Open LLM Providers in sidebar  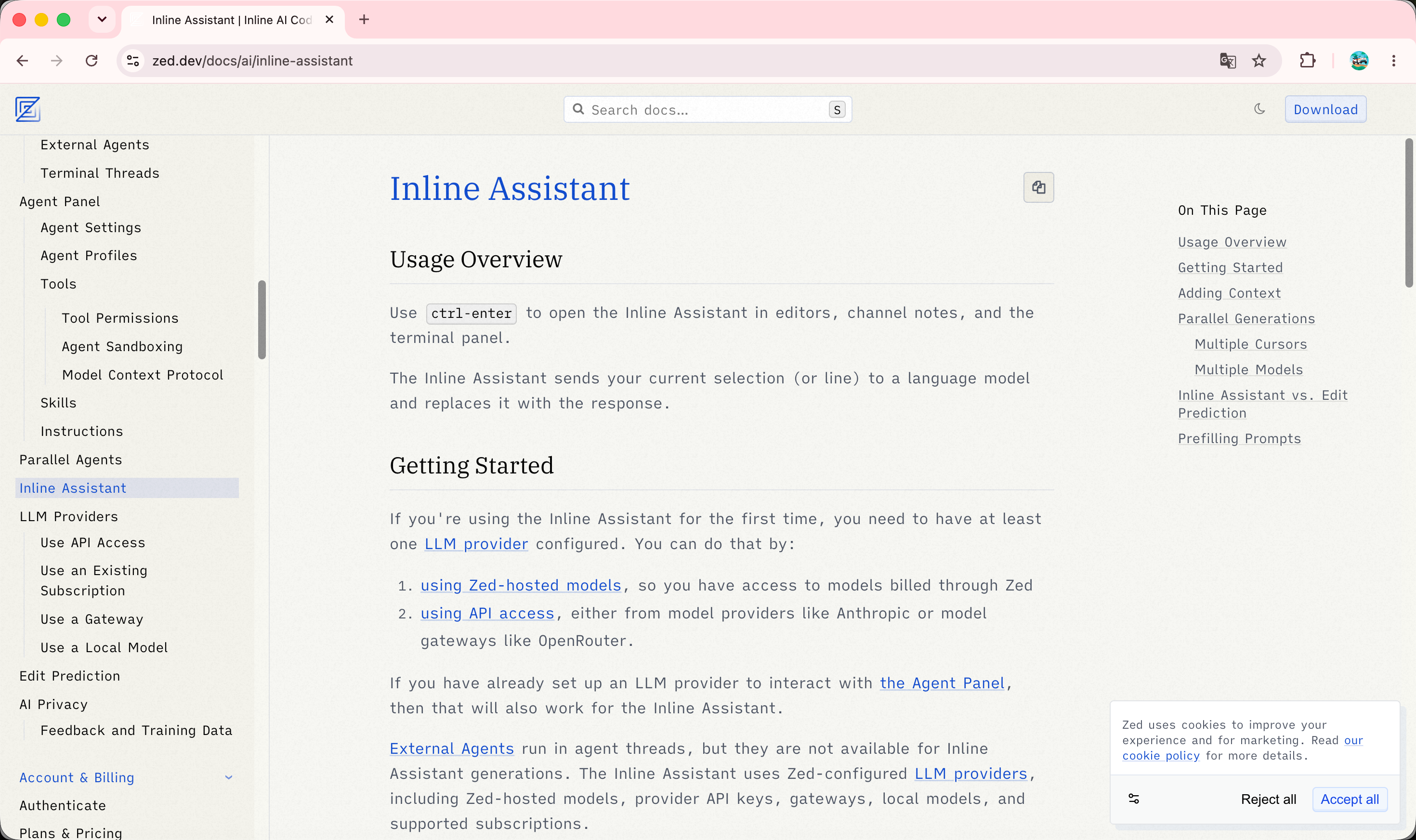pos(69,516)
